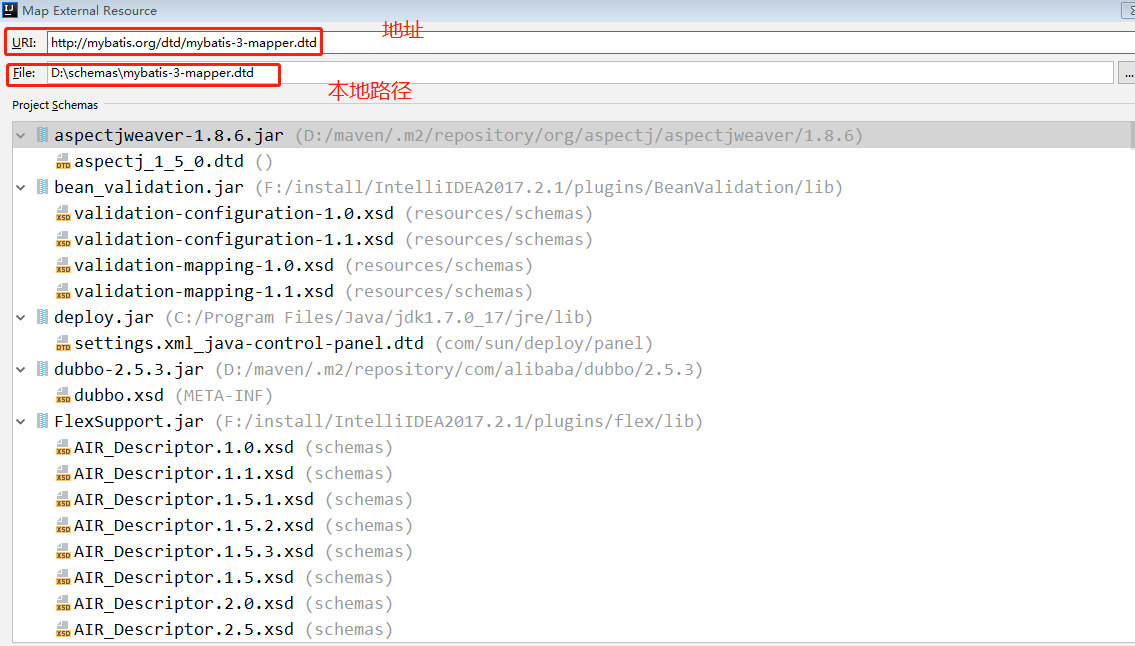Click the XSD icon of AIR_Descriptor.1.0.xsd

click(x=63, y=448)
